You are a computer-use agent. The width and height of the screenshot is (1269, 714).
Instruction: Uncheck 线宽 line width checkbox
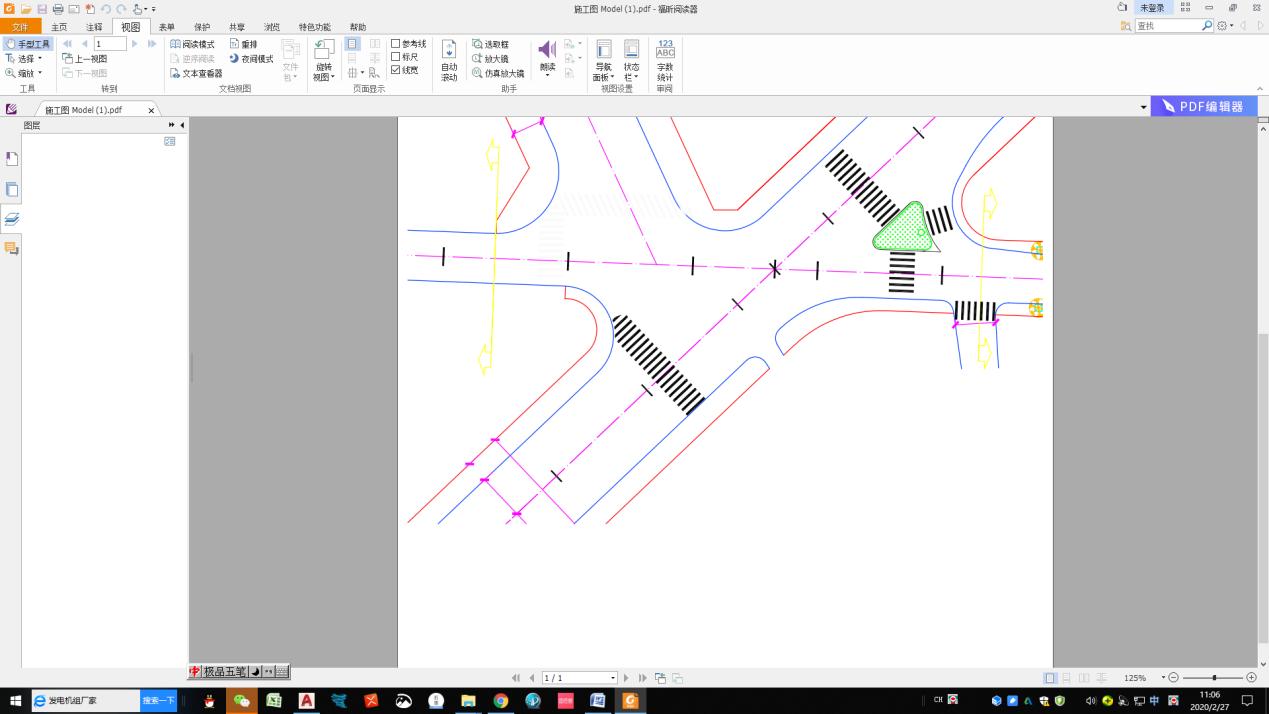[396, 70]
